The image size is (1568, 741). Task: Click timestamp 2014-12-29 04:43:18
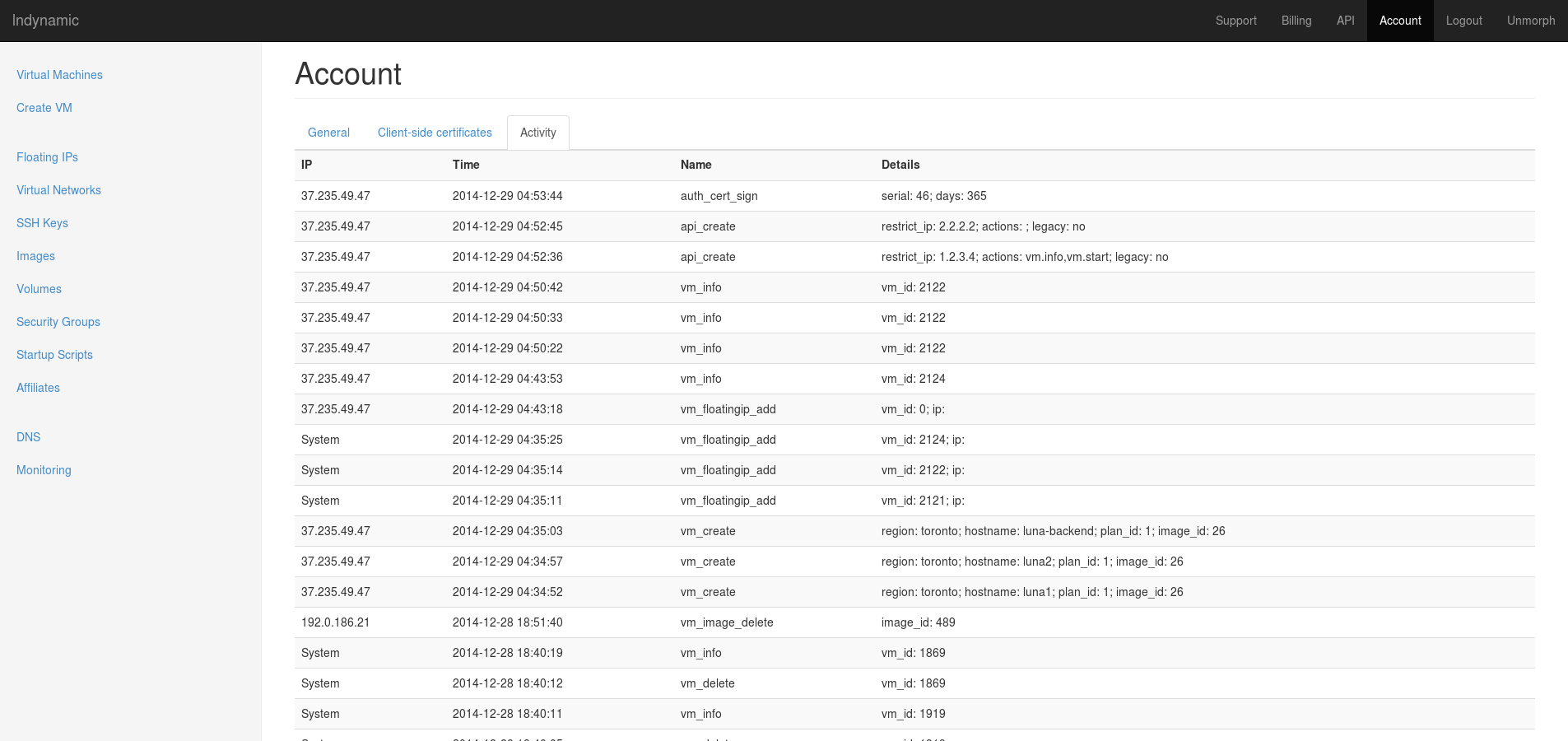[507, 409]
